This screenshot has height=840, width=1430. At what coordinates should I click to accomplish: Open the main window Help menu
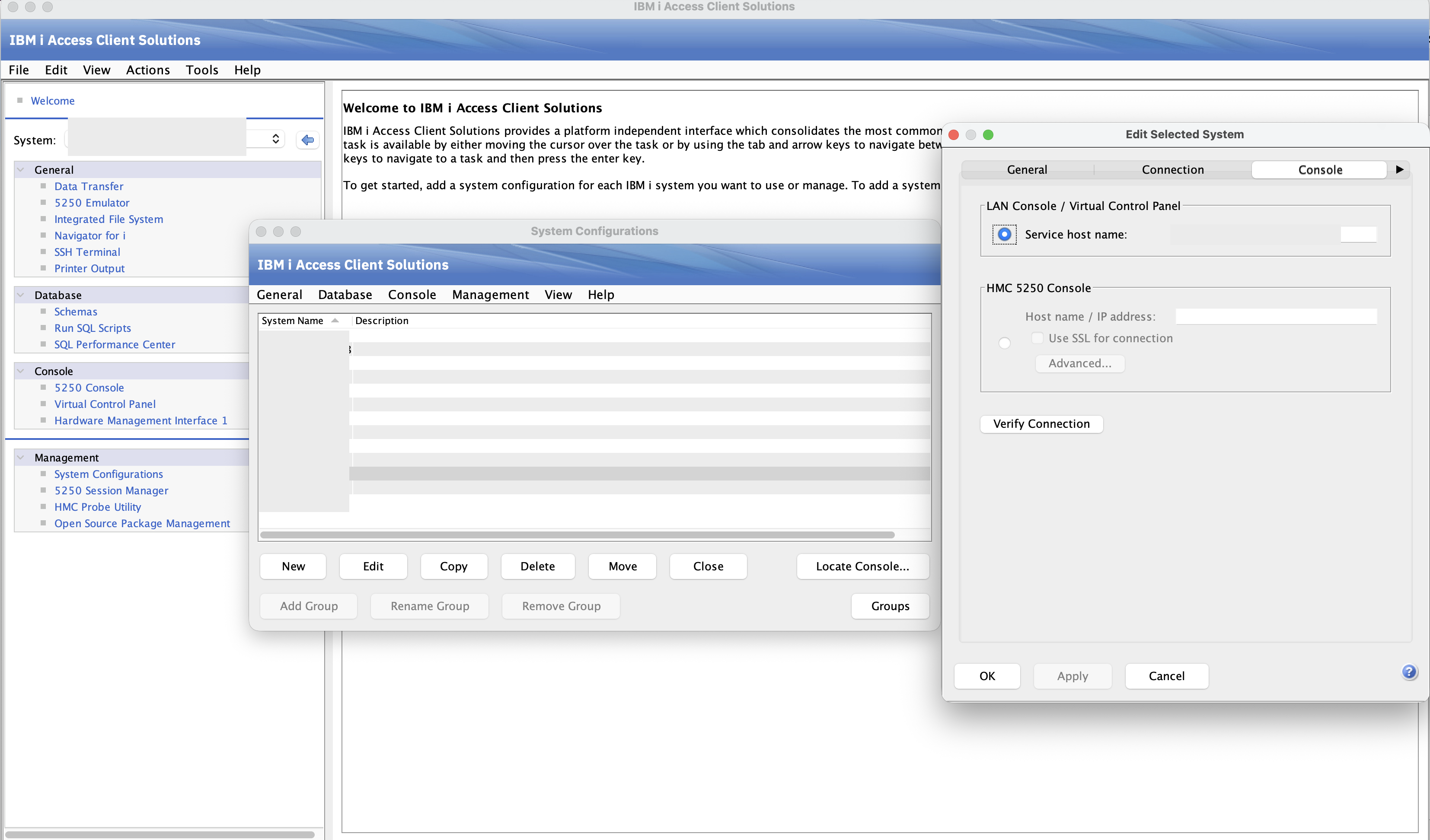(247, 70)
